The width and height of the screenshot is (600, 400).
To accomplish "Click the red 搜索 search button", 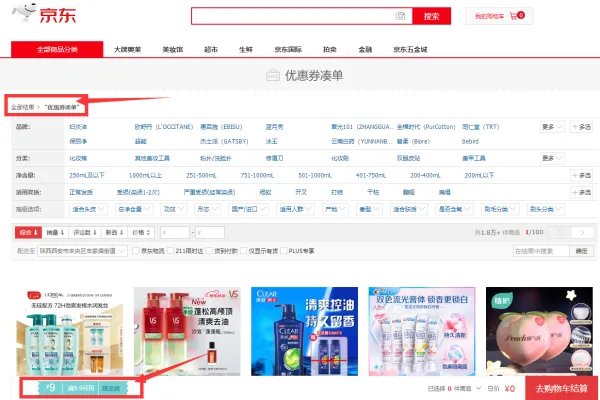I will [x=431, y=16].
